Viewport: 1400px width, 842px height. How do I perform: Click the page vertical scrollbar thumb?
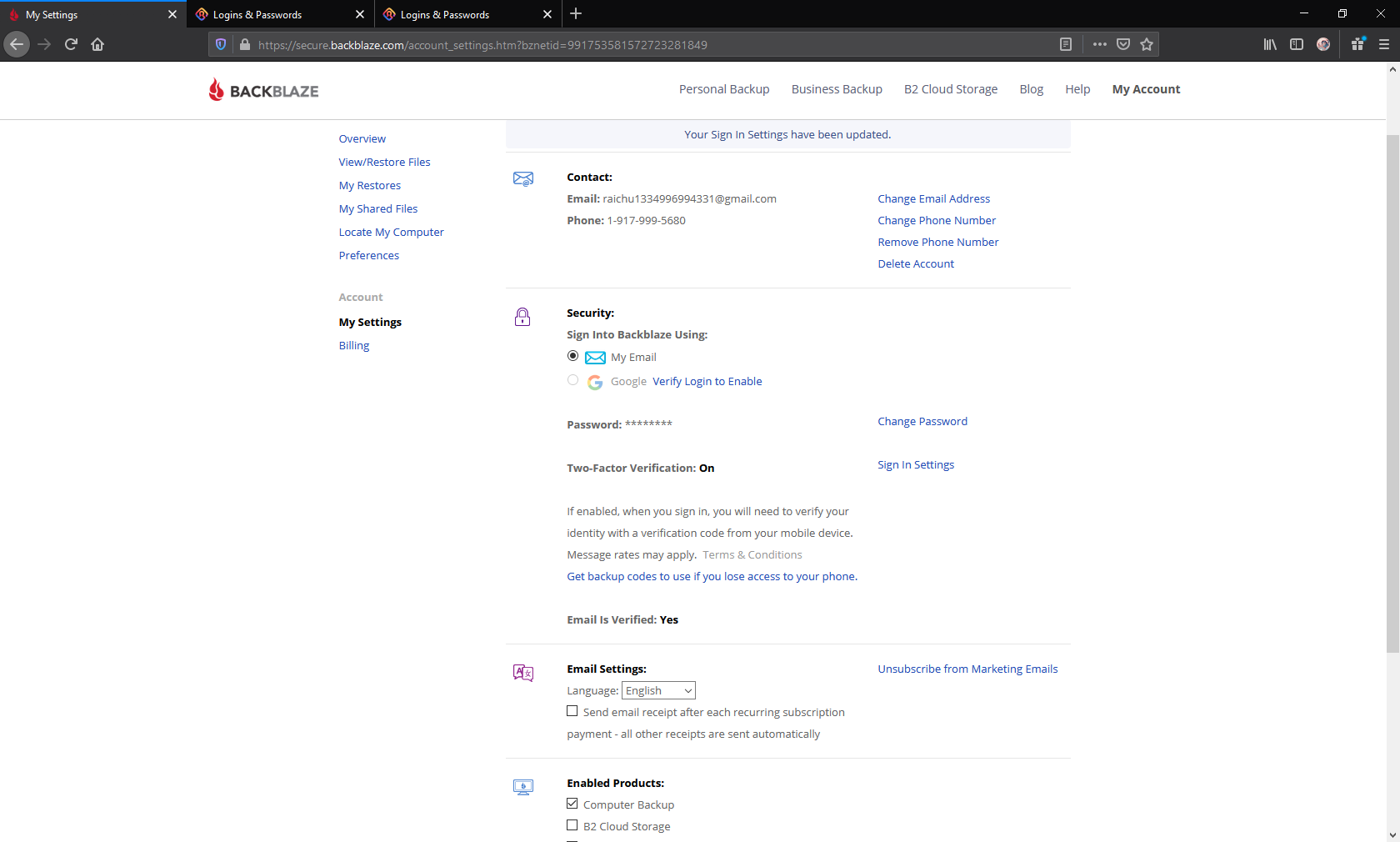(x=1392, y=392)
